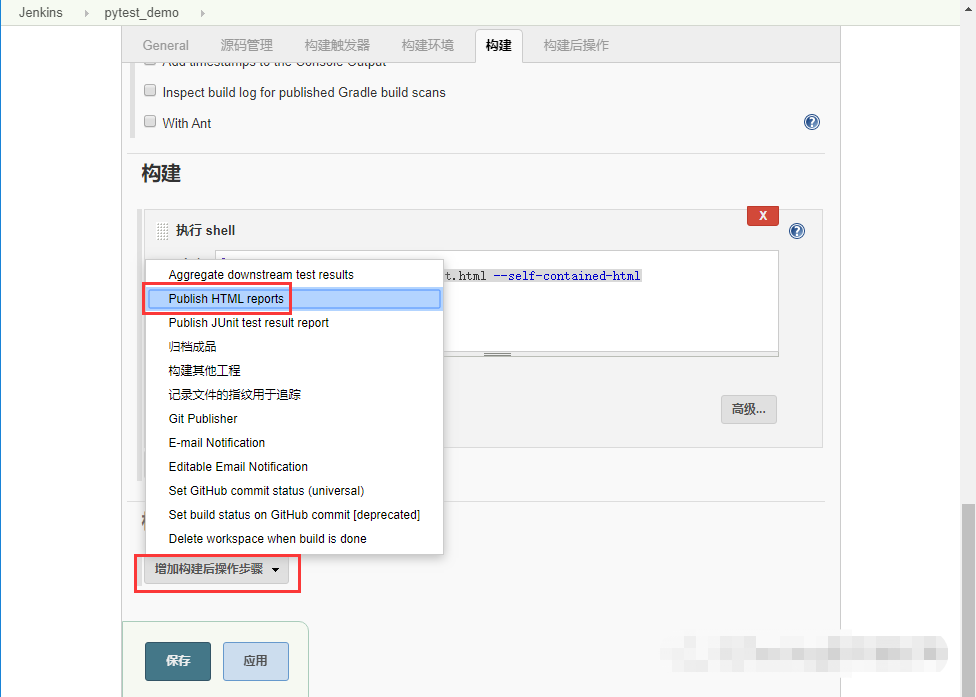Choose Delete workspace when build is done
Image resolution: width=976 pixels, height=697 pixels.
click(x=294, y=539)
